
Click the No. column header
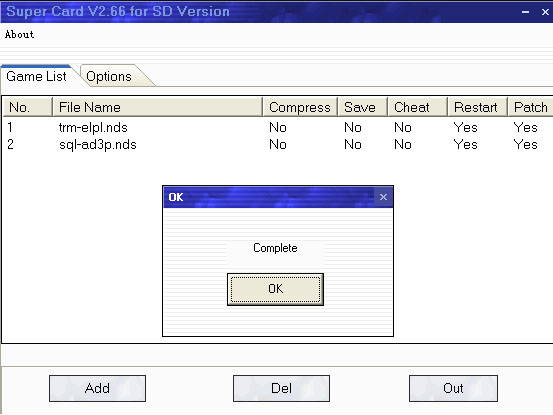(x=28, y=107)
